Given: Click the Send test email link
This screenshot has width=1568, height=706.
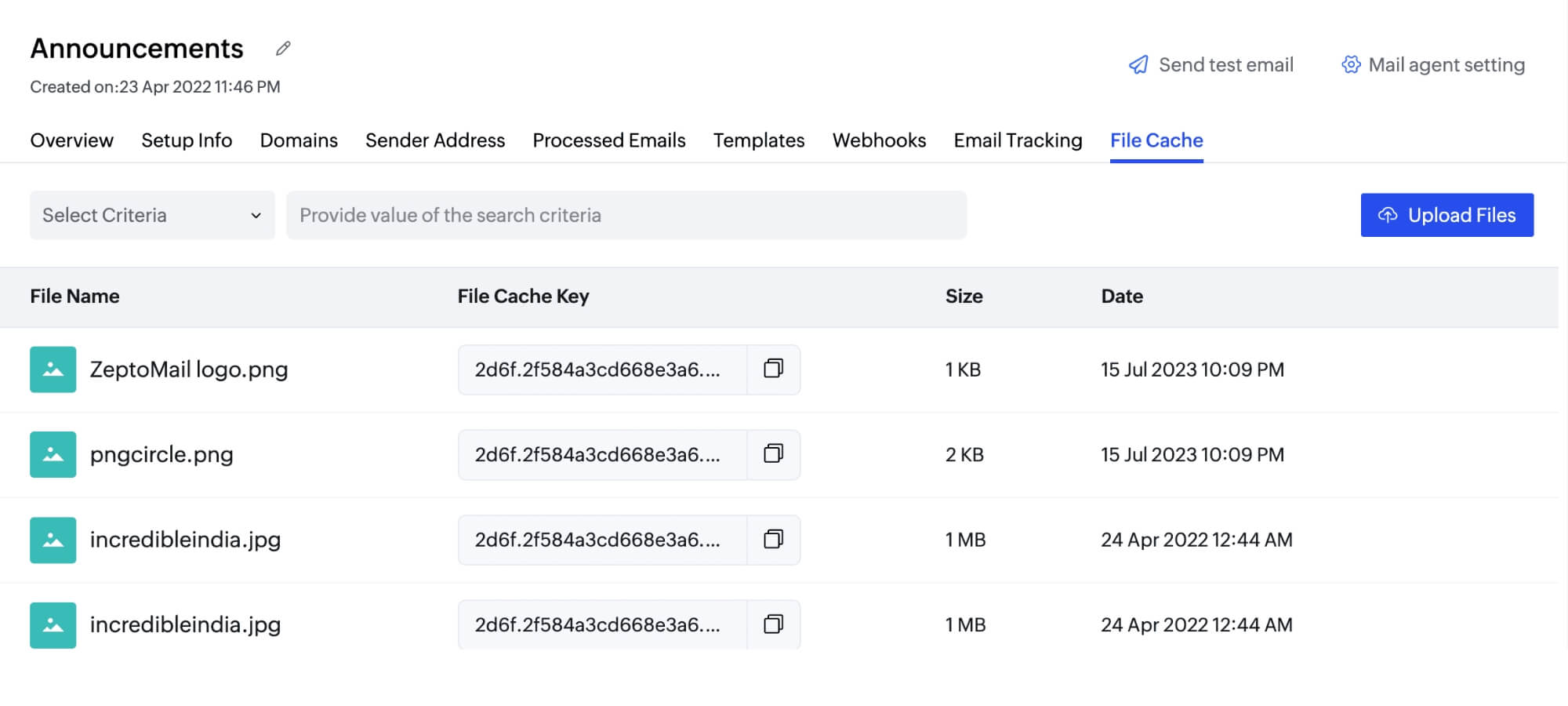Looking at the screenshot, I should (x=1226, y=64).
